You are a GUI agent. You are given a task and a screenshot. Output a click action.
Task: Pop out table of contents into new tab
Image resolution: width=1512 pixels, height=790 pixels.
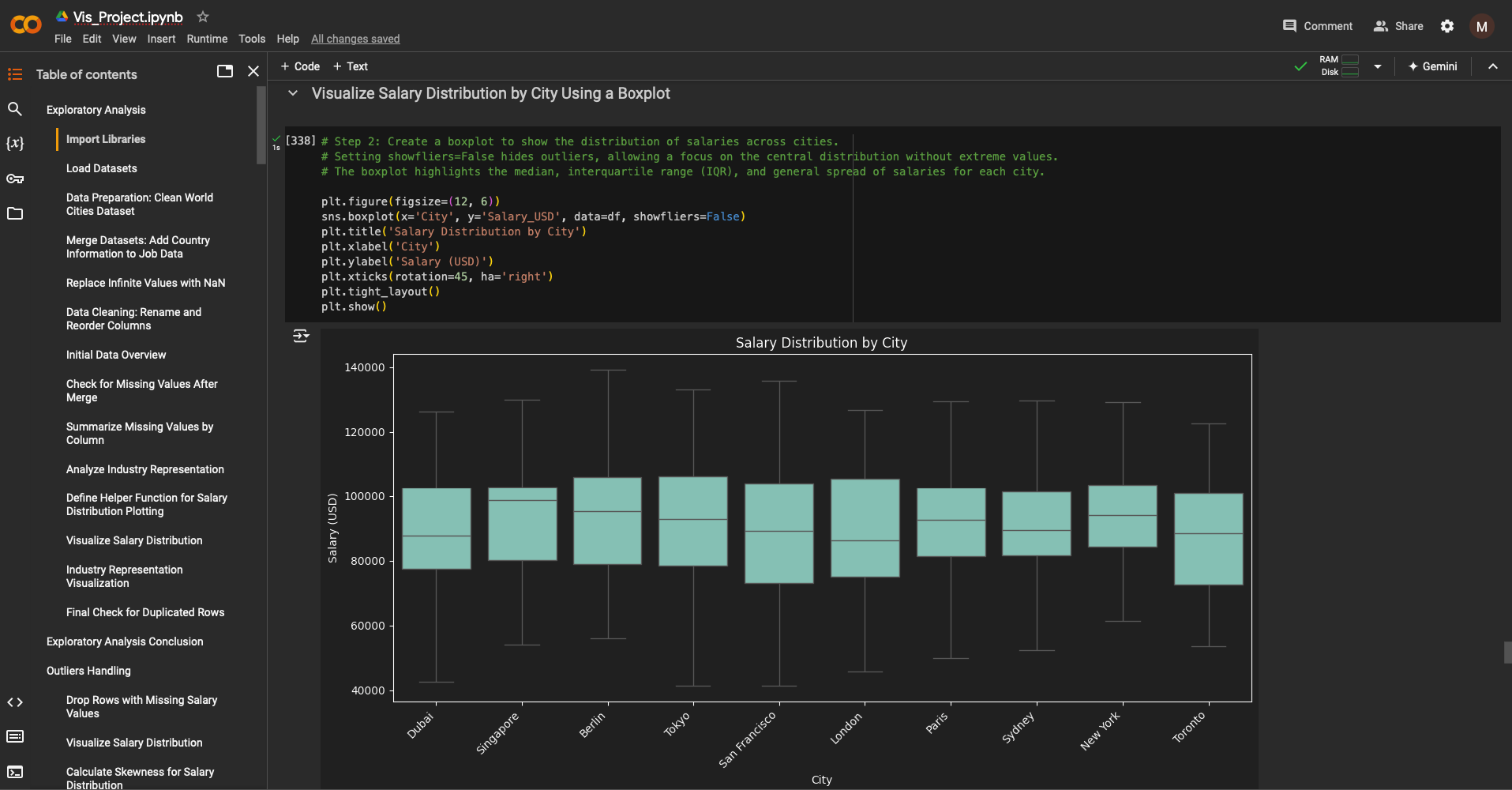225,71
